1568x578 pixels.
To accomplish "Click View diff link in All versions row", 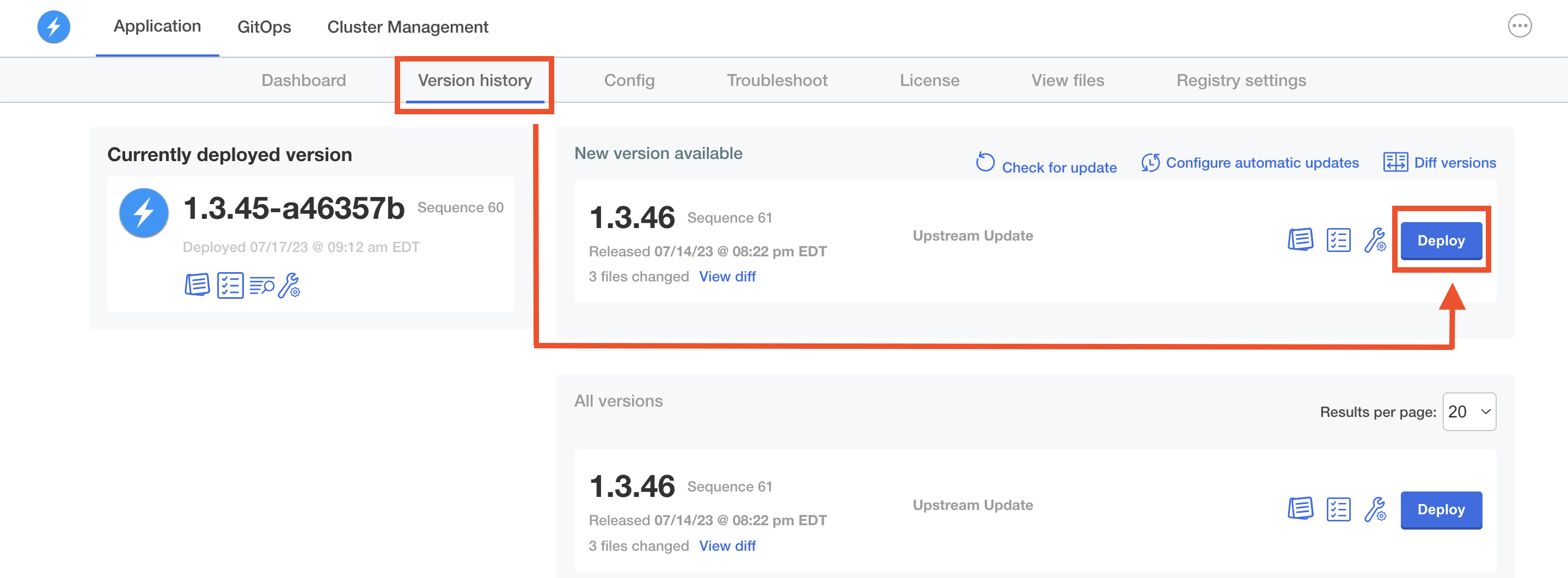I will [x=727, y=546].
